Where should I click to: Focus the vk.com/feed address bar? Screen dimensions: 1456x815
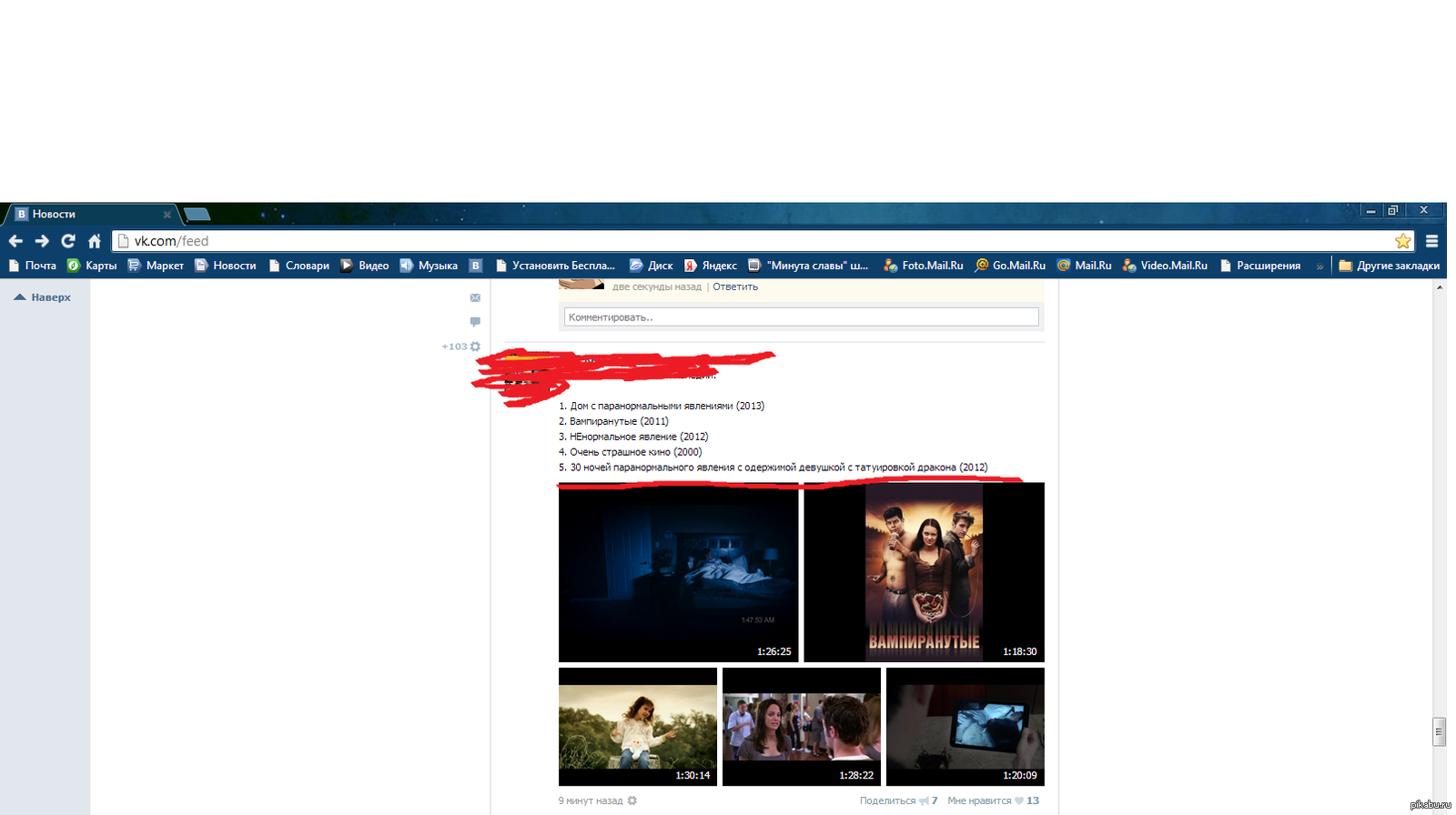pyautogui.click(x=763, y=241)
